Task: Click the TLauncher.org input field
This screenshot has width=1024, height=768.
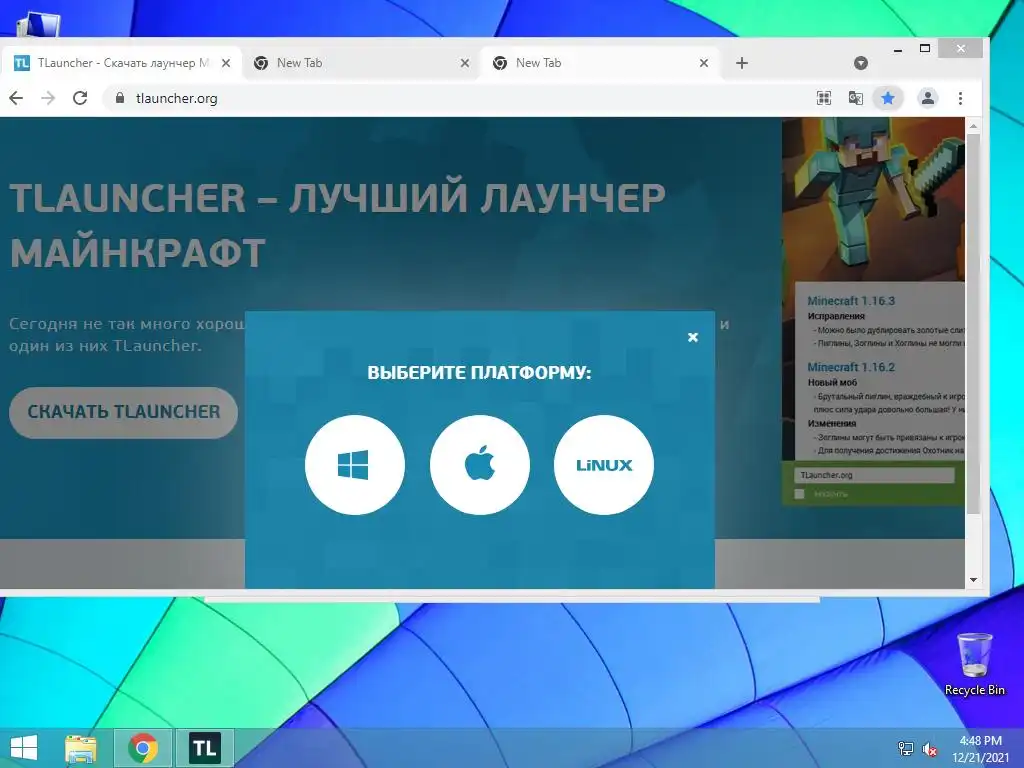Action: point(874,475)
